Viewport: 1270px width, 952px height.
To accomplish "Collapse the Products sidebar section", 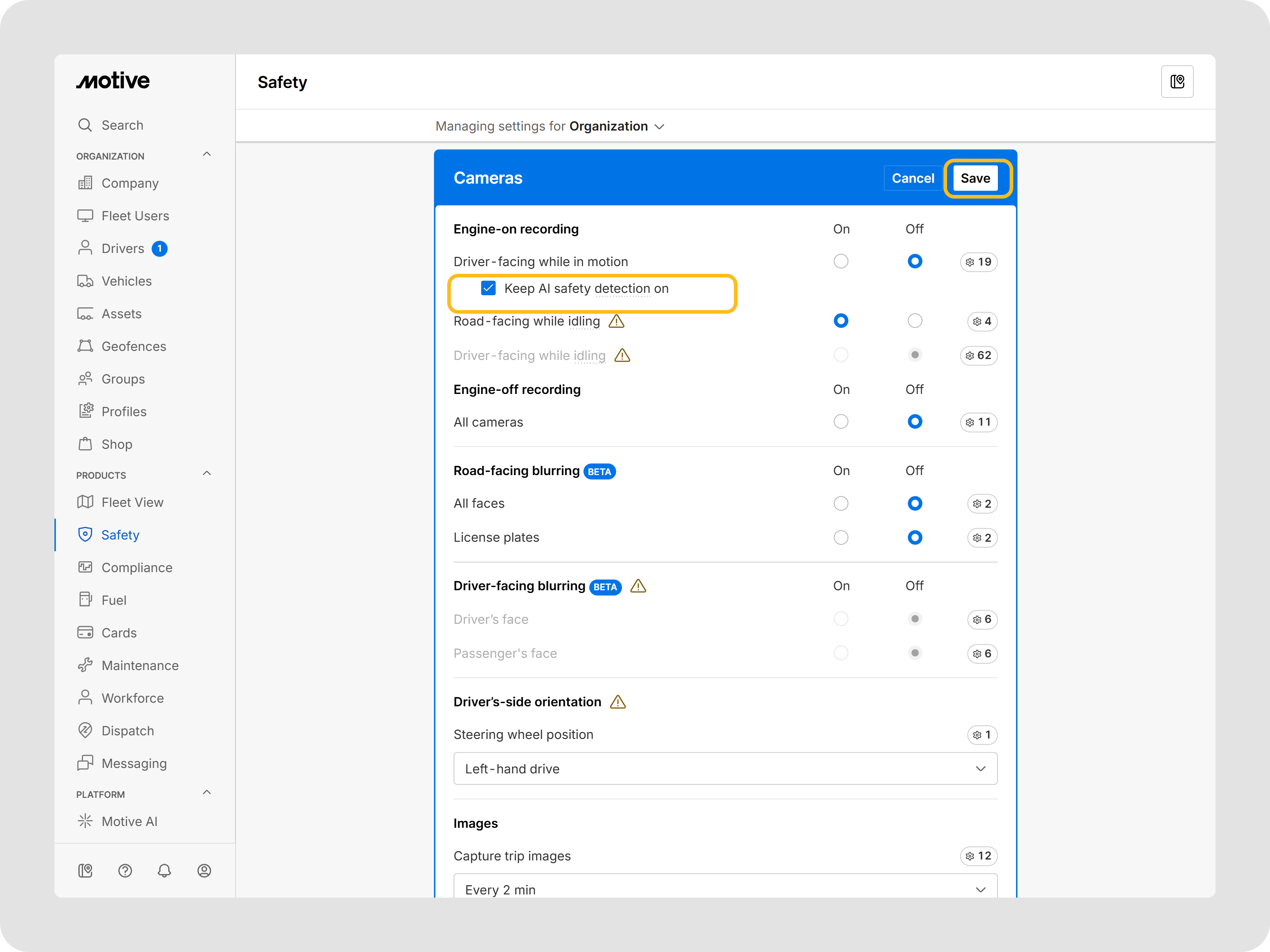I will [207, 473].
